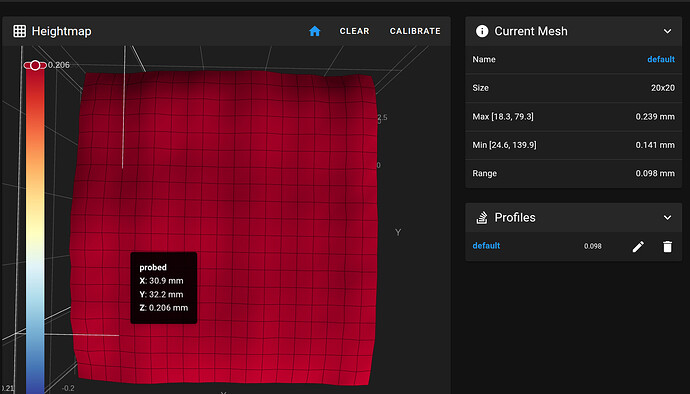Click the probed point tooltip
This screenshot has height=394, width=690.
164,288
